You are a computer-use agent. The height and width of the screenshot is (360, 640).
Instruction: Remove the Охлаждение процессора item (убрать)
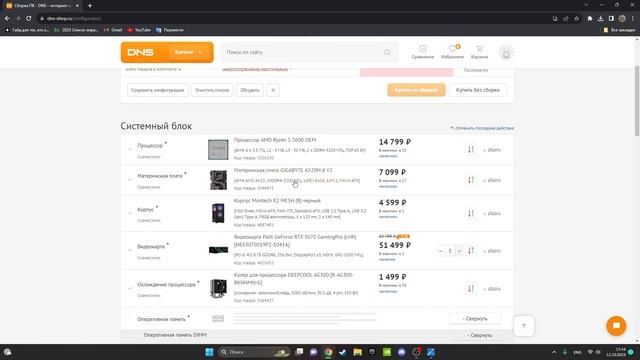(492, 289)
